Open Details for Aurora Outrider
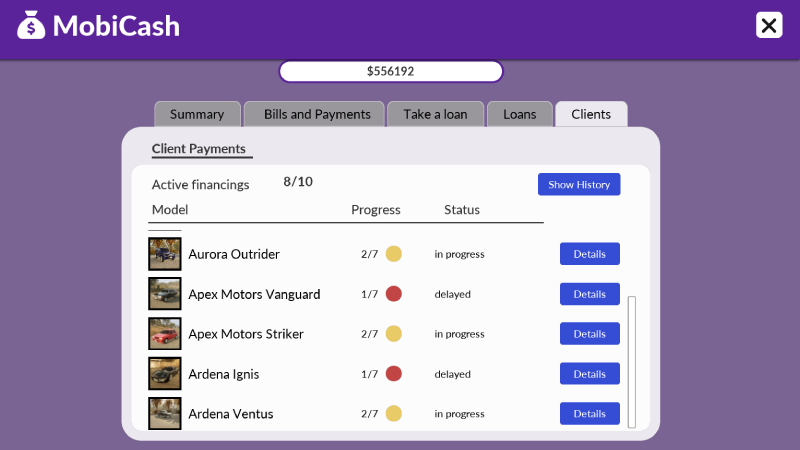This screenshot has height=450, width=800. [589, 254]
